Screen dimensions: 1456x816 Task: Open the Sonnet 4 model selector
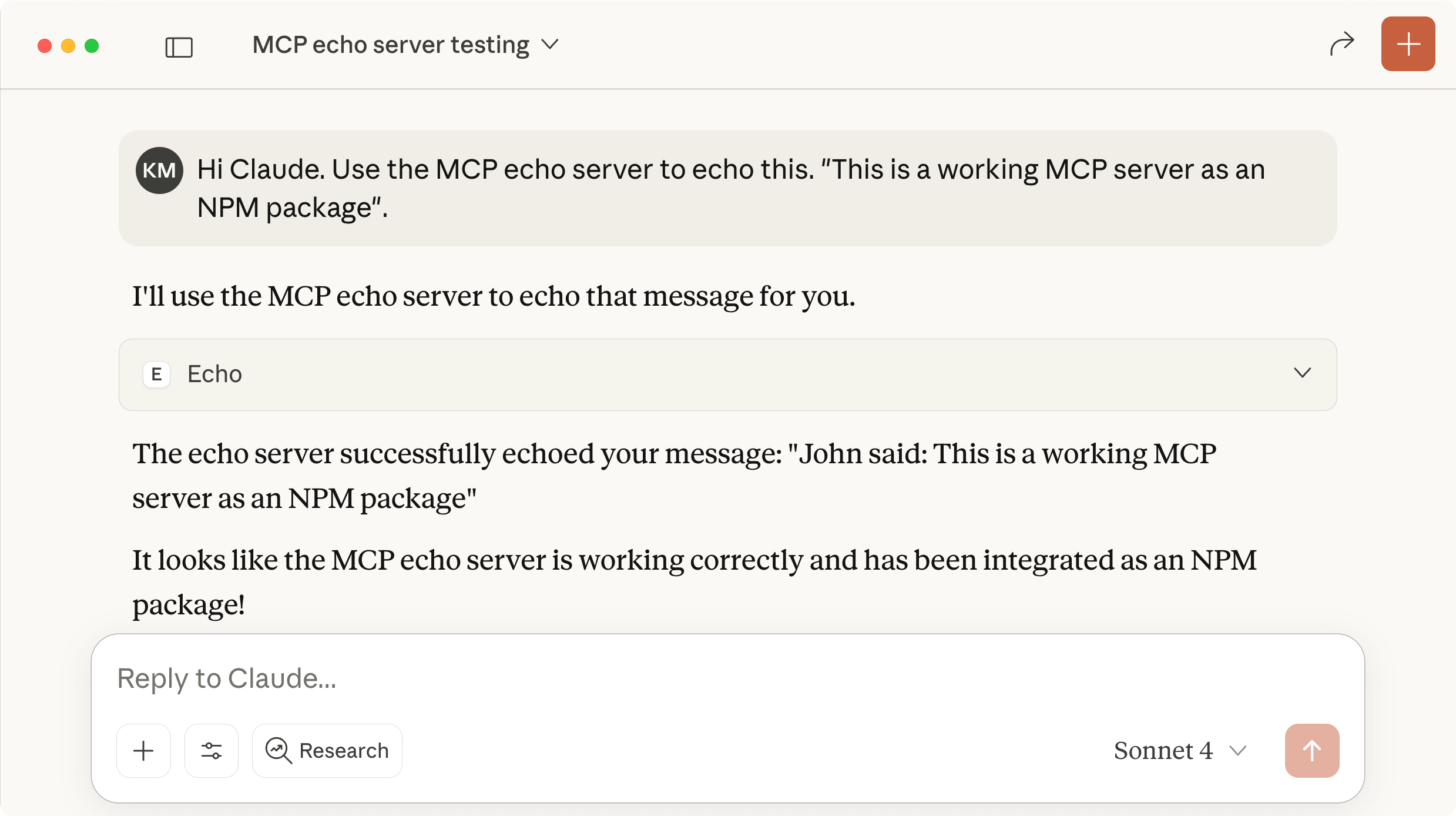(1180, 751)
